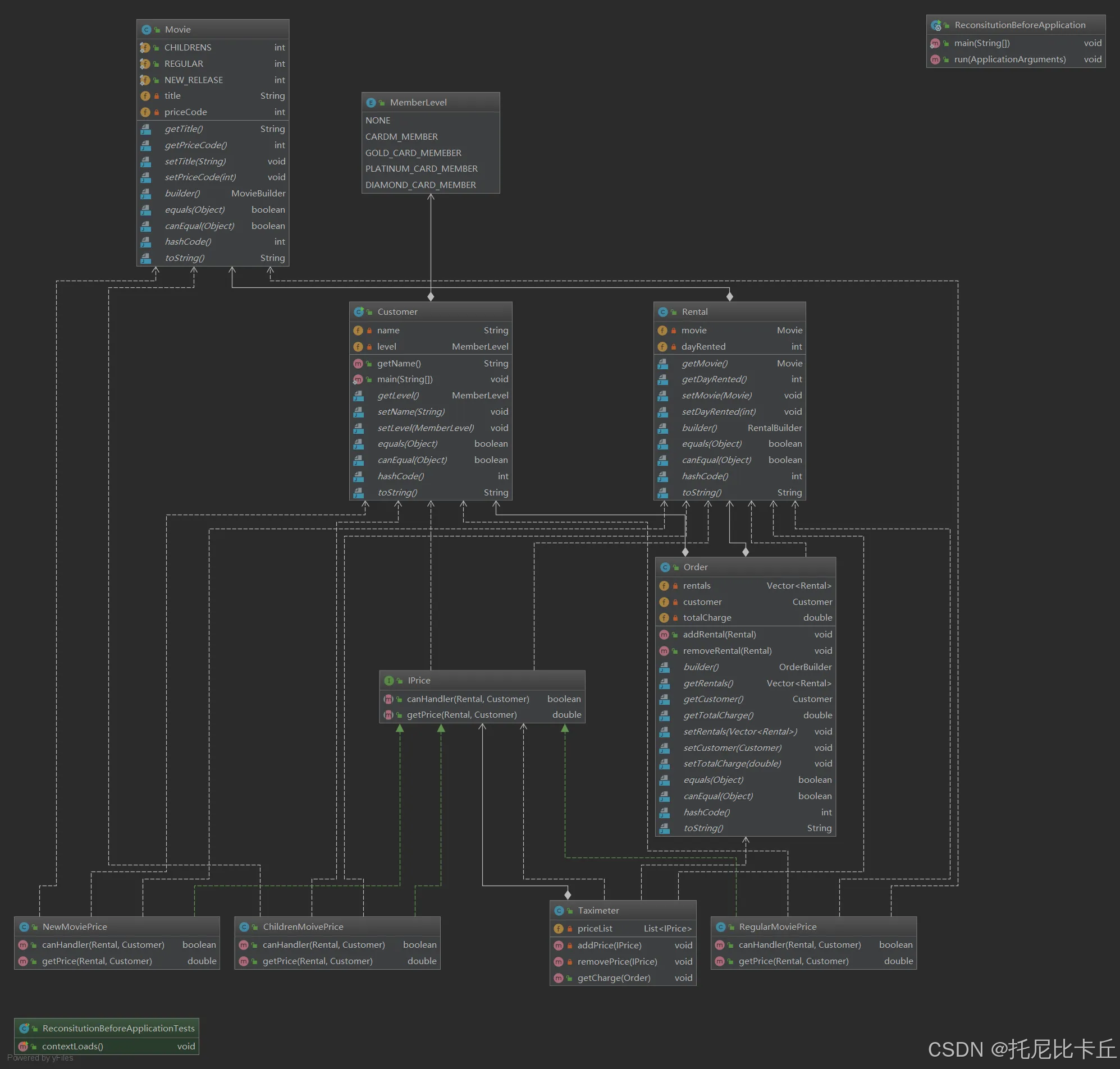The width and height of the screenshot is (1120, 1069).
Task: Click the ReconsitutionBeforeApplication class icon
Action: (936, 25)
